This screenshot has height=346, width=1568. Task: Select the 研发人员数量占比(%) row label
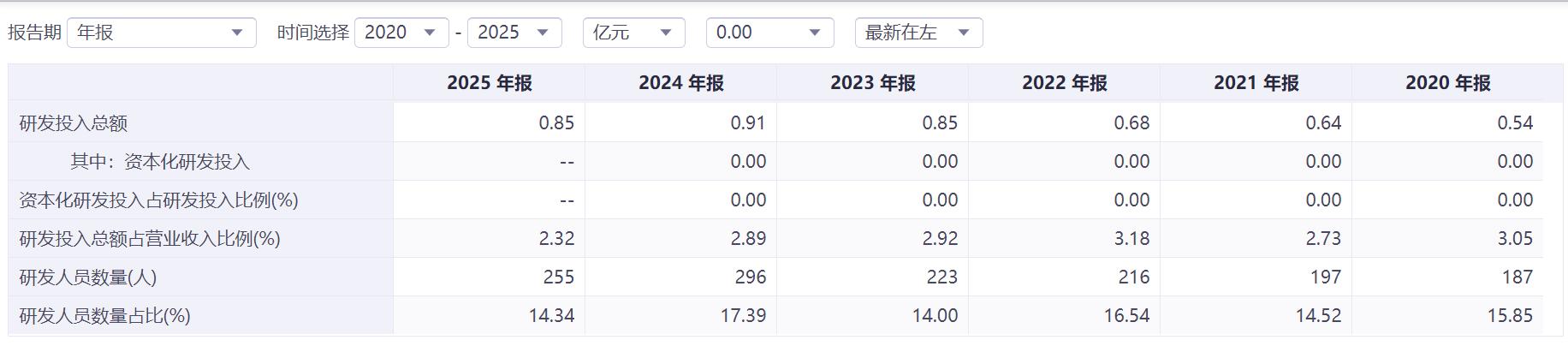tap(104, 316)
